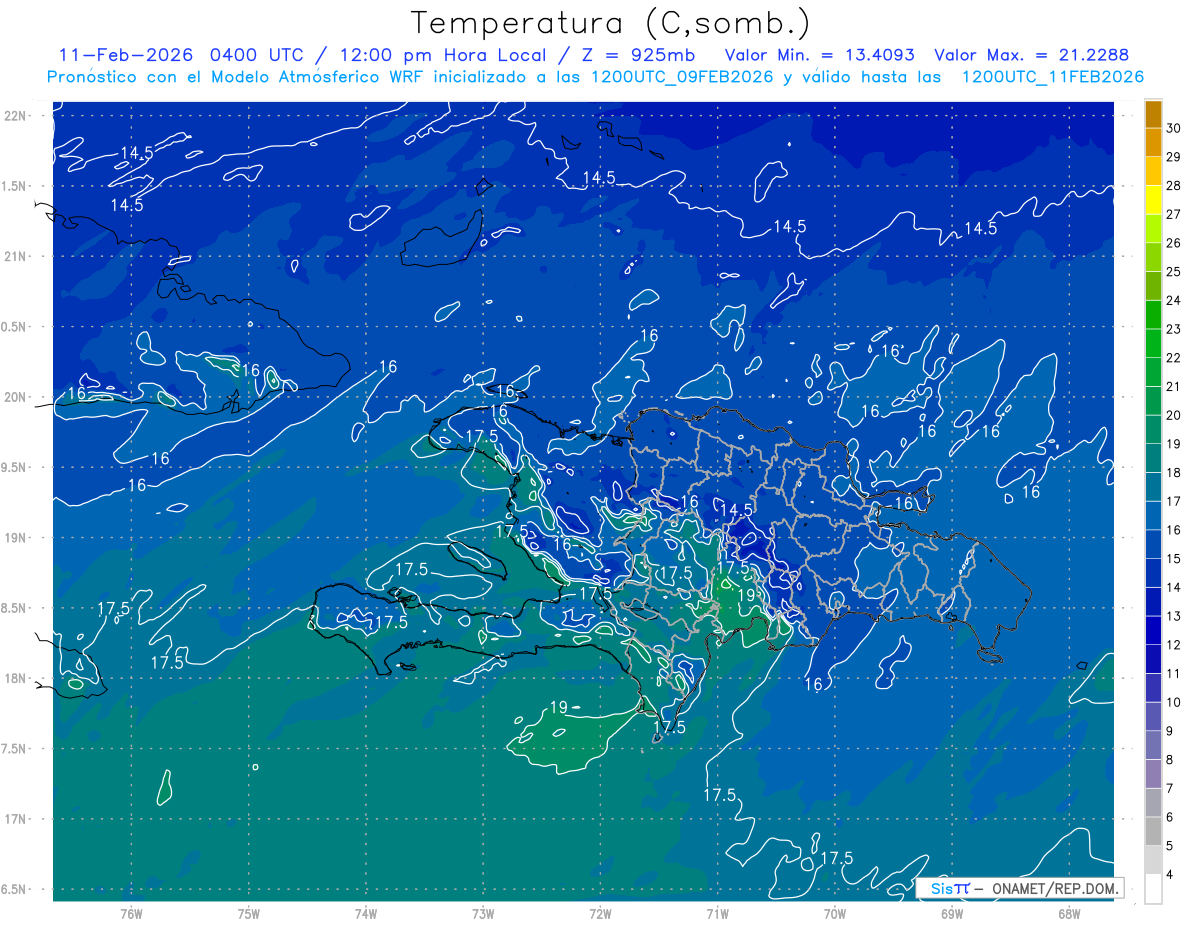Click the 20N latitude axis label
Image resolution: width=1200 pixels, height=927 pixels.
point(15,397)
